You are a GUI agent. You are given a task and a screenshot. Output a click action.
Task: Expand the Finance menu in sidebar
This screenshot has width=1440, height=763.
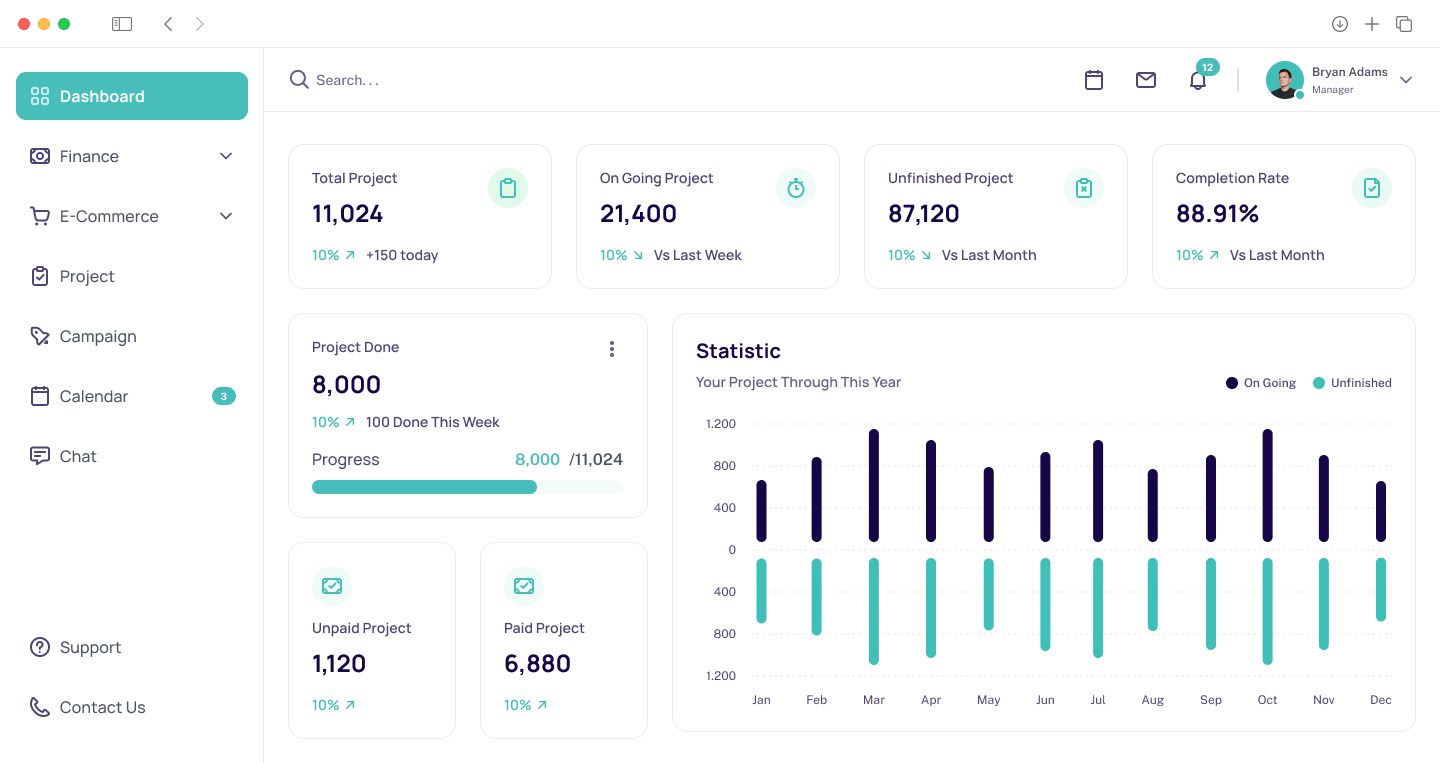pyautogui.click(x=225, y=156)
